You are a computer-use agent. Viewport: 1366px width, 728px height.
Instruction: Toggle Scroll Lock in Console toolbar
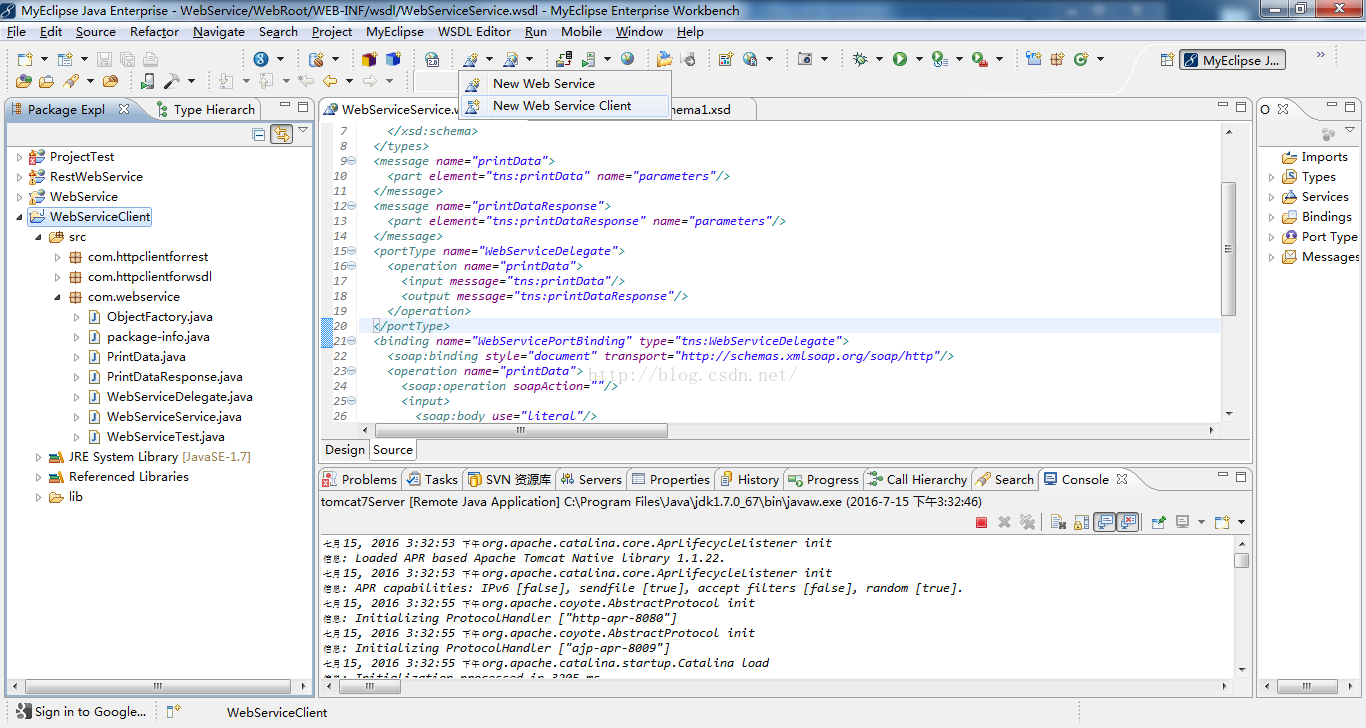(1081, 522)
